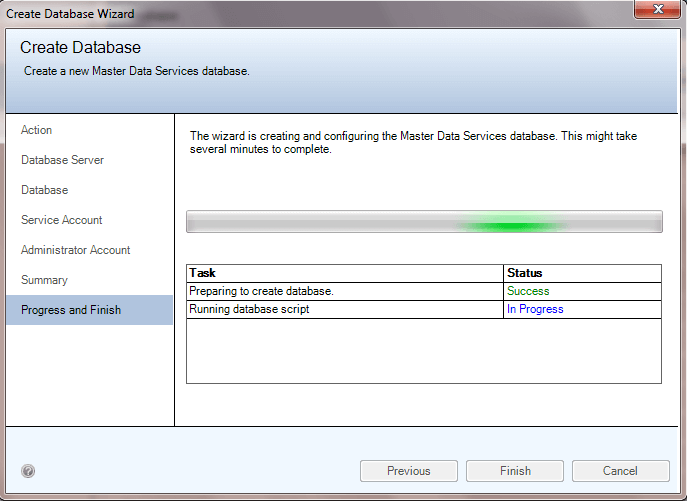The image size is (687, 501).
Task: Cancel the database creation wizard
Action: tap(620, 471)
